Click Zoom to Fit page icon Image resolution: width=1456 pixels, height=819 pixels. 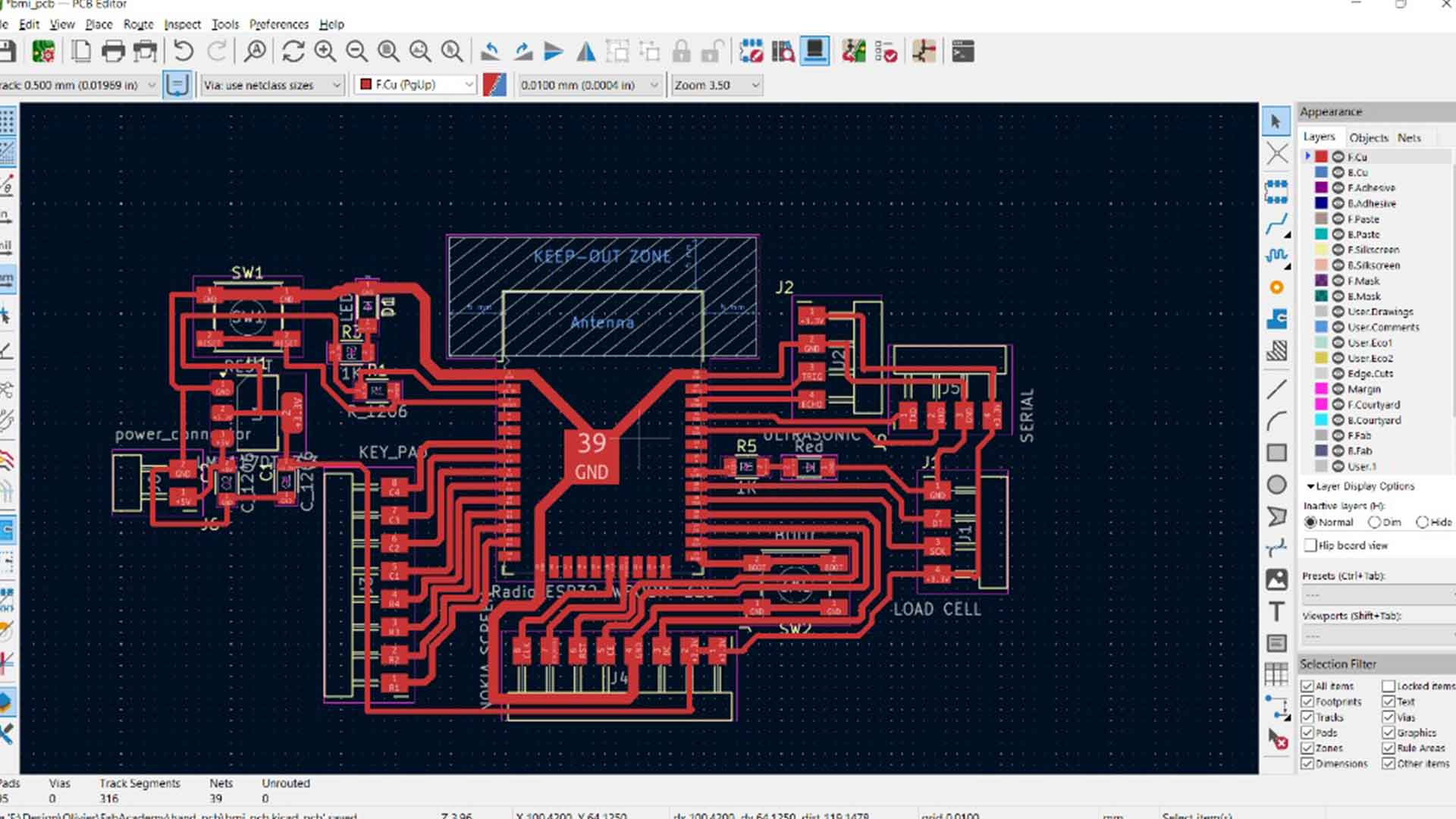point(388,52)
